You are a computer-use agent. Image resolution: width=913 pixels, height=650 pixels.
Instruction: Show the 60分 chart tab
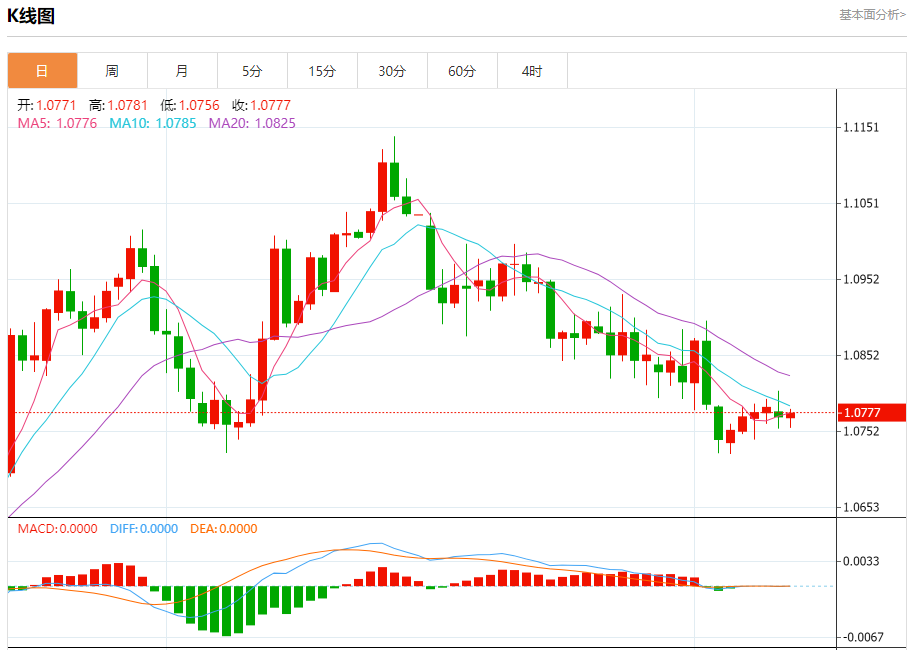(462, 71)
